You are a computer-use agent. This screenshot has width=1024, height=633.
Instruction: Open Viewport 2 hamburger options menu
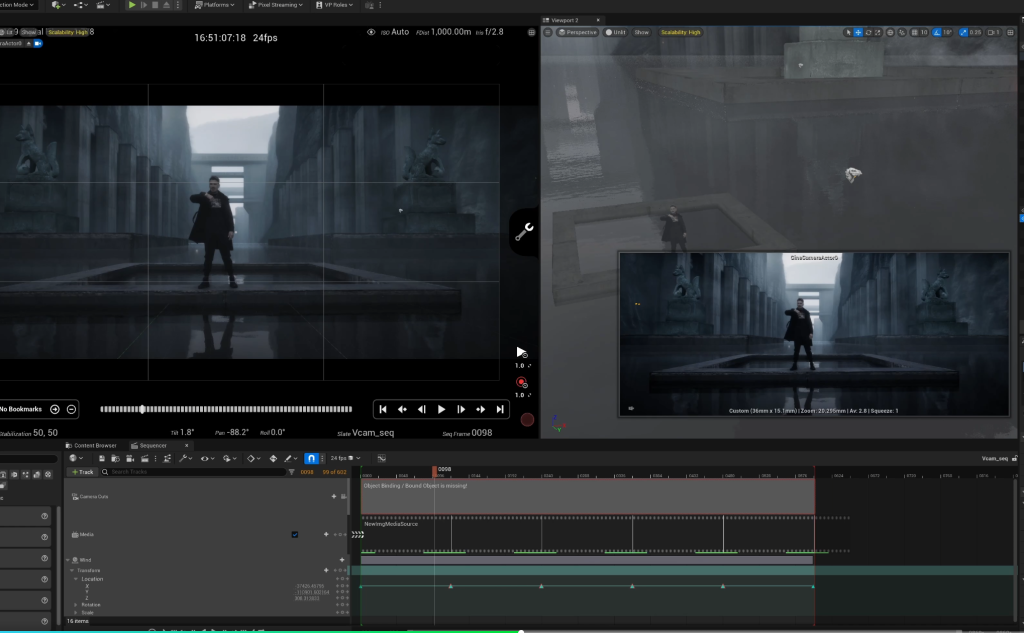click(x=548, y=32)
